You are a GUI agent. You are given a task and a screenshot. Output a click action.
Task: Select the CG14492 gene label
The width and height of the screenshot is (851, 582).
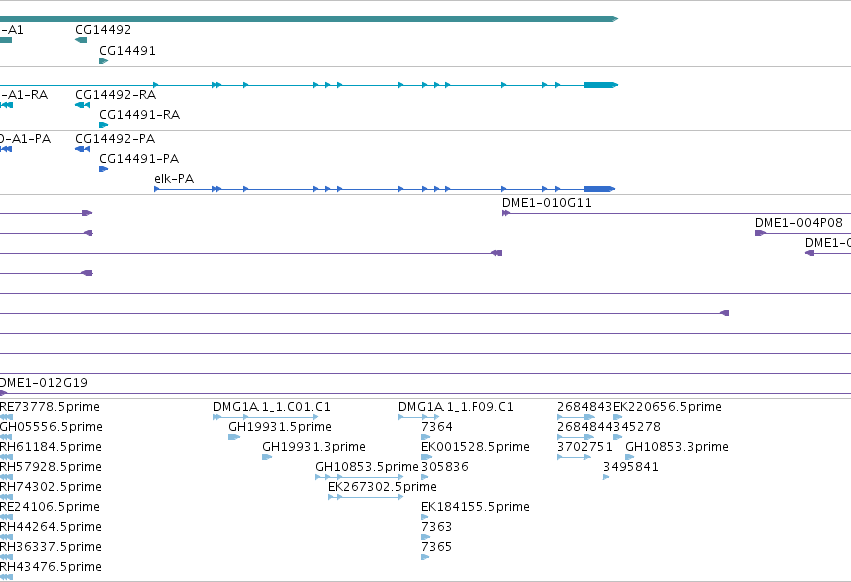coord(103,30)
